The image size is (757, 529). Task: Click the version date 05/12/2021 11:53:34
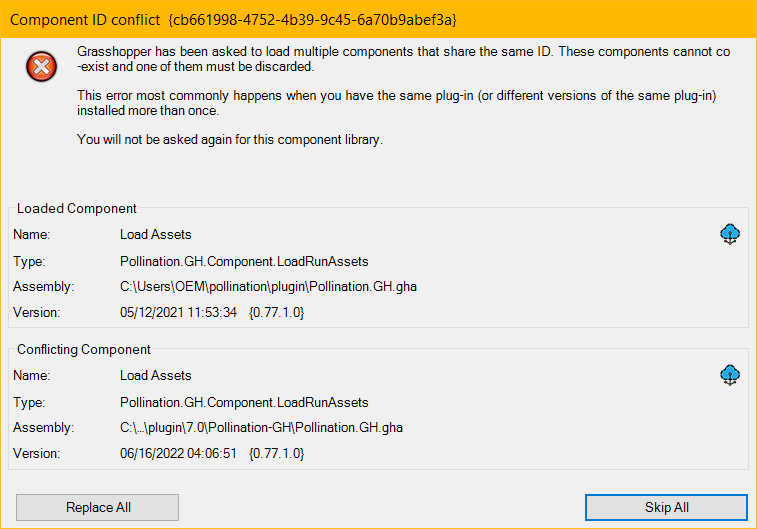tap(178, 312)
